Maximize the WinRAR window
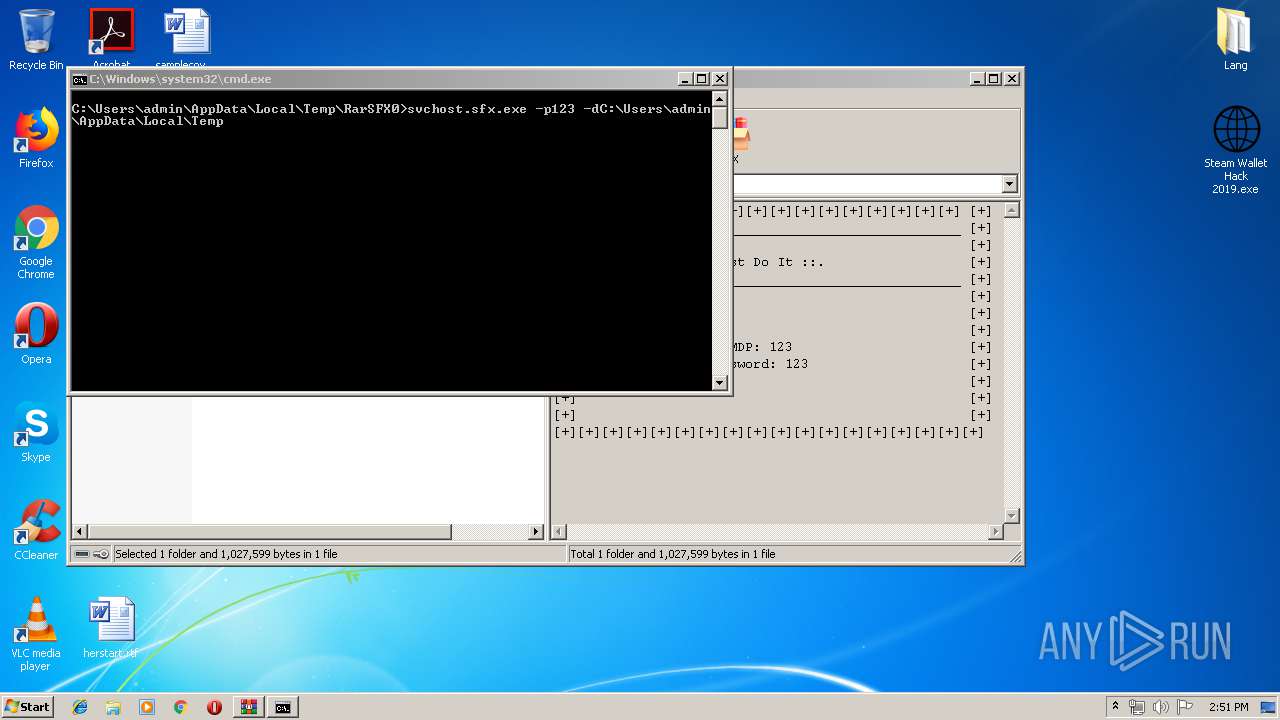This screenshot has height=720, width=1280. pyautogui.click(x=994, y=79)
